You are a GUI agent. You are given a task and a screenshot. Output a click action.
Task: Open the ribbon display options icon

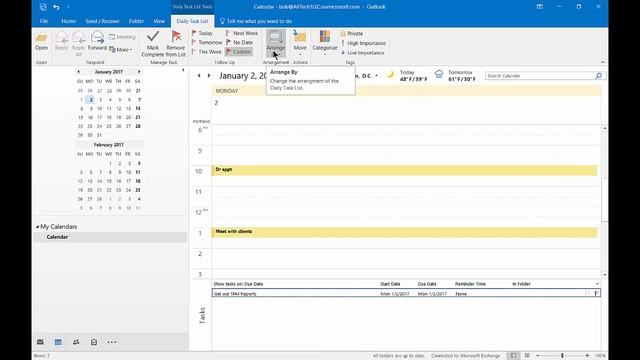540,7
